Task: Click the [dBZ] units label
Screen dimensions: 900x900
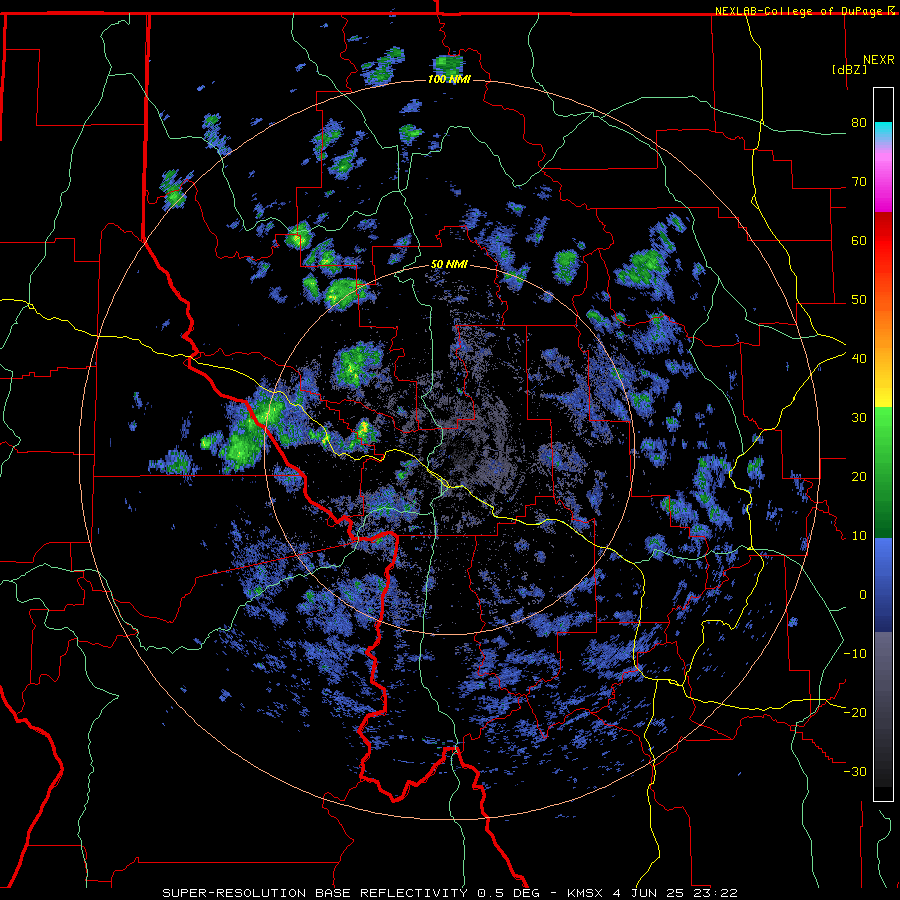Action: (x=849, y=69)
